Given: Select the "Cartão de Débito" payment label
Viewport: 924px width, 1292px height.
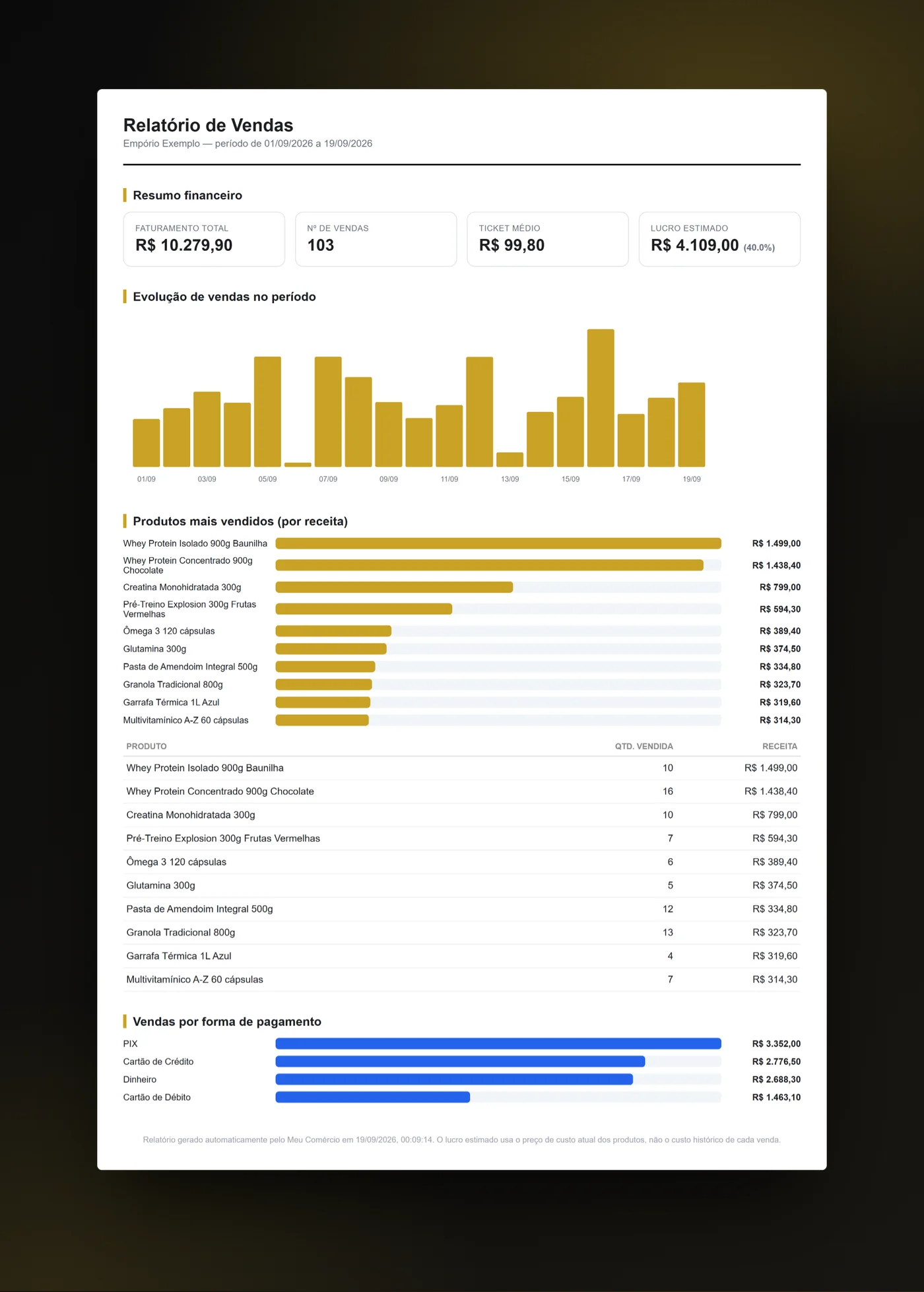Looking at the screenshot, I should [x=157, y=1097].
